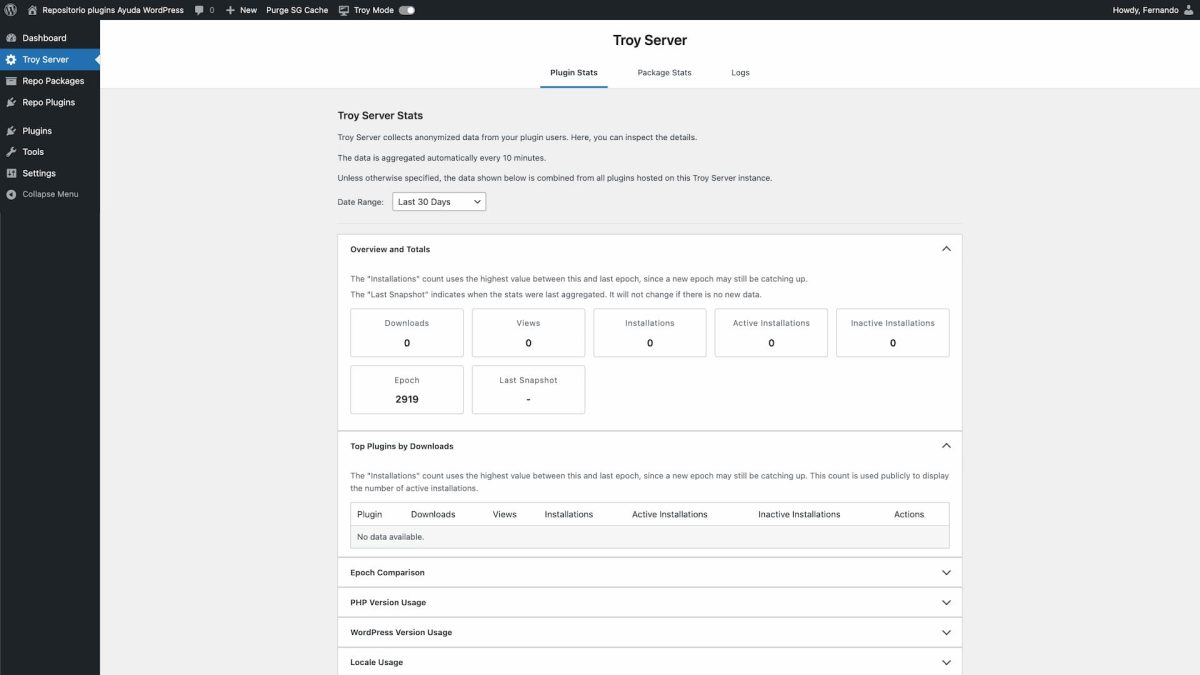Click the Actions column header
This screenshot has height=675, width=1200.
coord(909,514)
